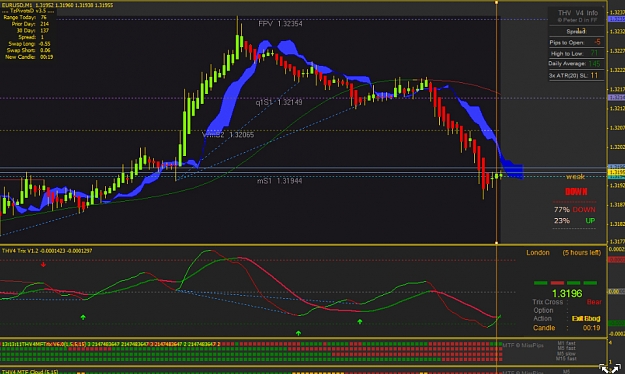Click the 3x ATR(20) SL value 11

tap(594, 75)
